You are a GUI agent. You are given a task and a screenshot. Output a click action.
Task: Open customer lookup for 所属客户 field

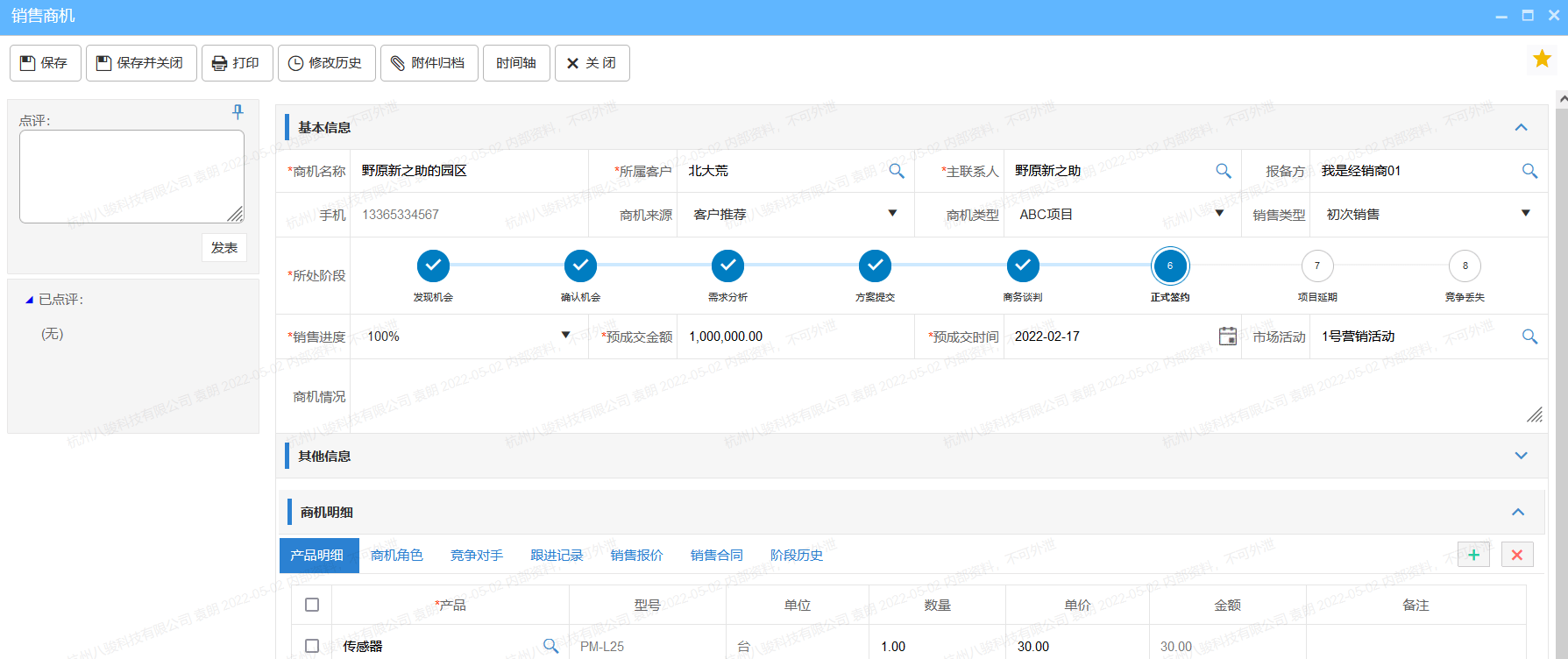(896, 171)
